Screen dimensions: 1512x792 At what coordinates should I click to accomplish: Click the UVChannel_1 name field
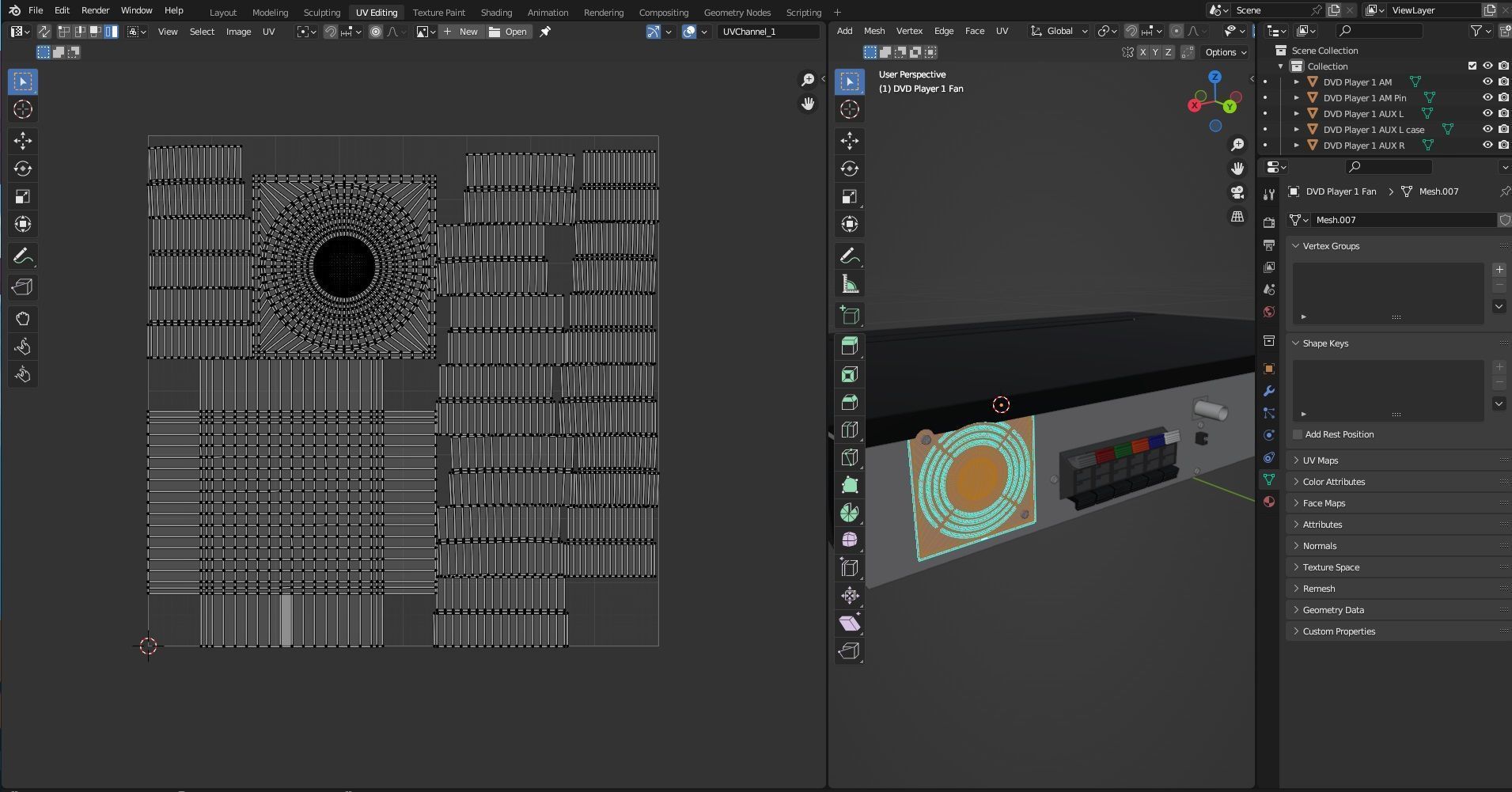(767, 32)
